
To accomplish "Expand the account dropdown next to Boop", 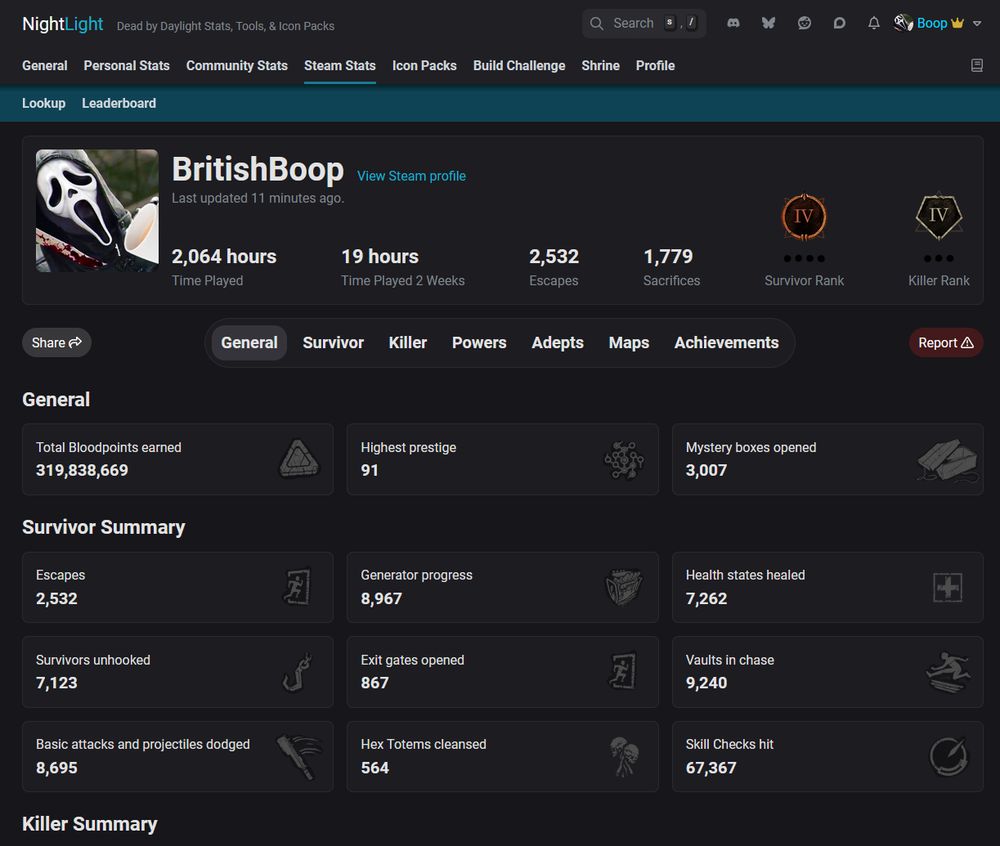I will point(975,23).
